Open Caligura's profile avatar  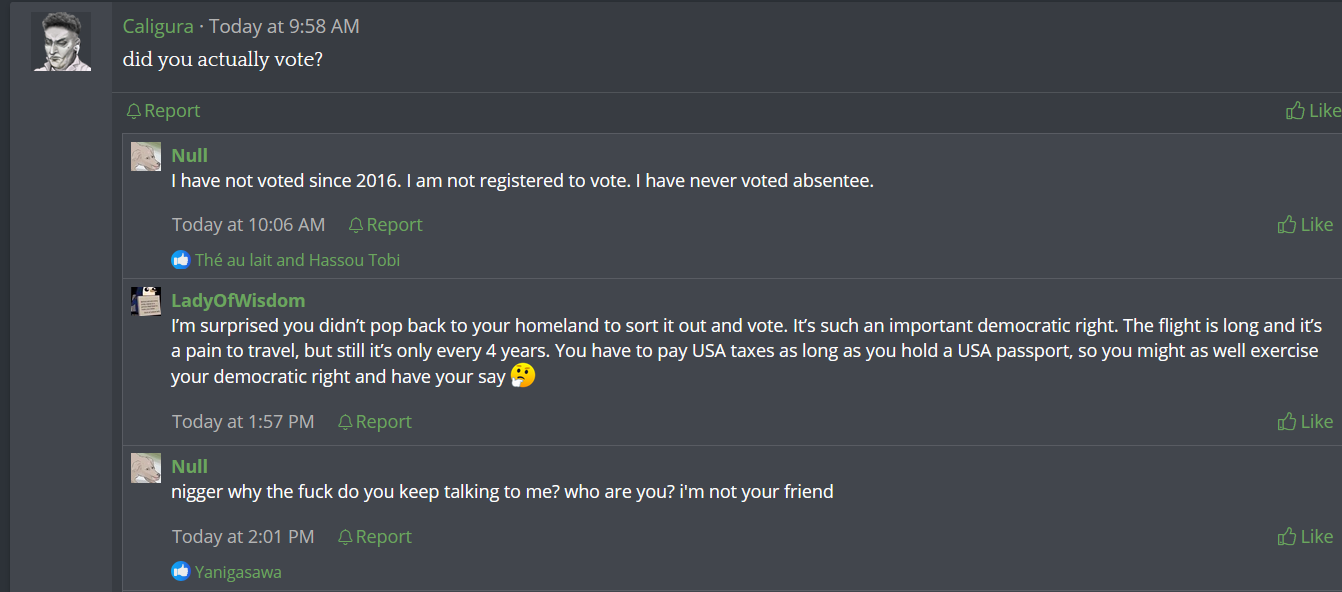pos(62,42)
